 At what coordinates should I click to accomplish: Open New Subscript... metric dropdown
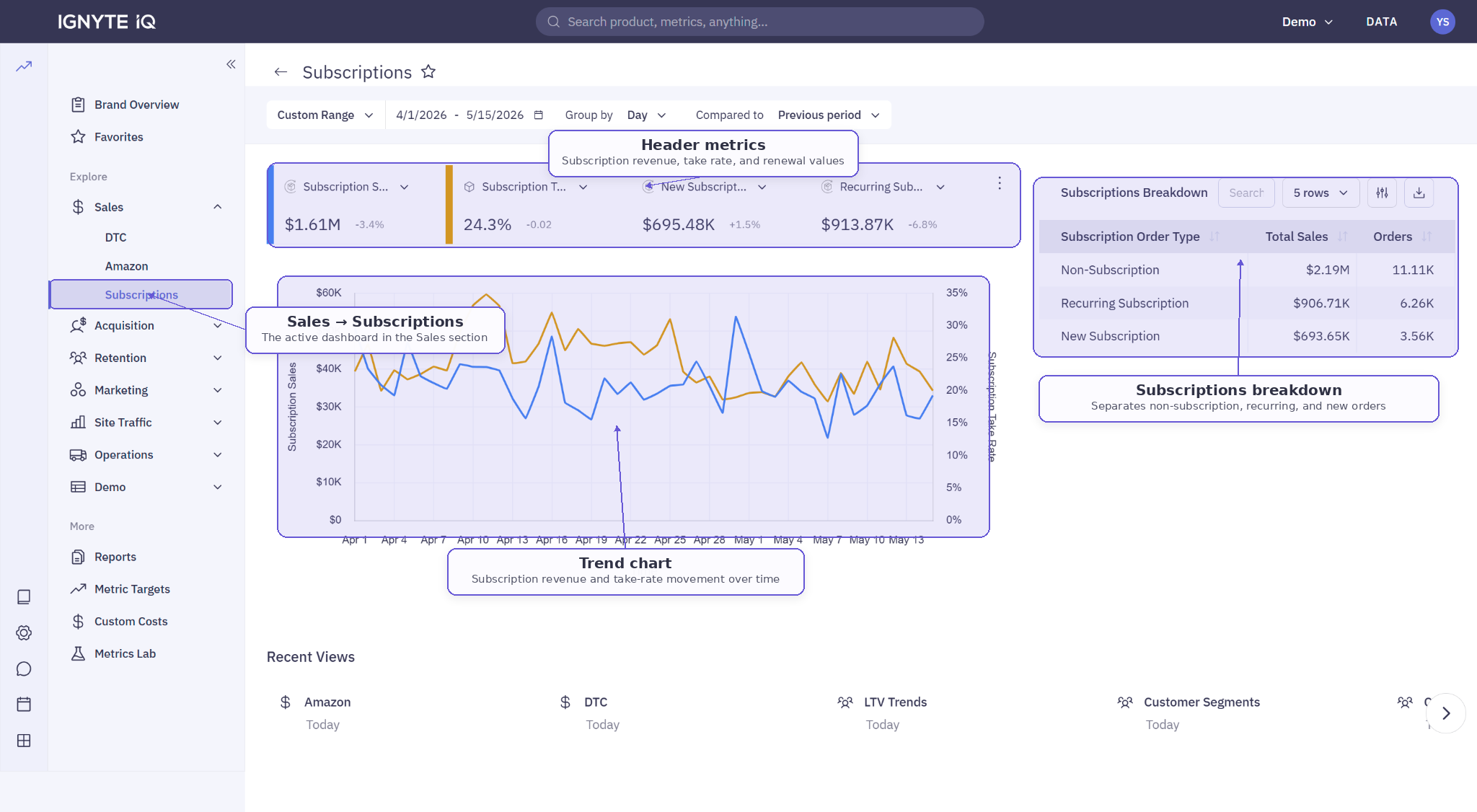(762, 187)
